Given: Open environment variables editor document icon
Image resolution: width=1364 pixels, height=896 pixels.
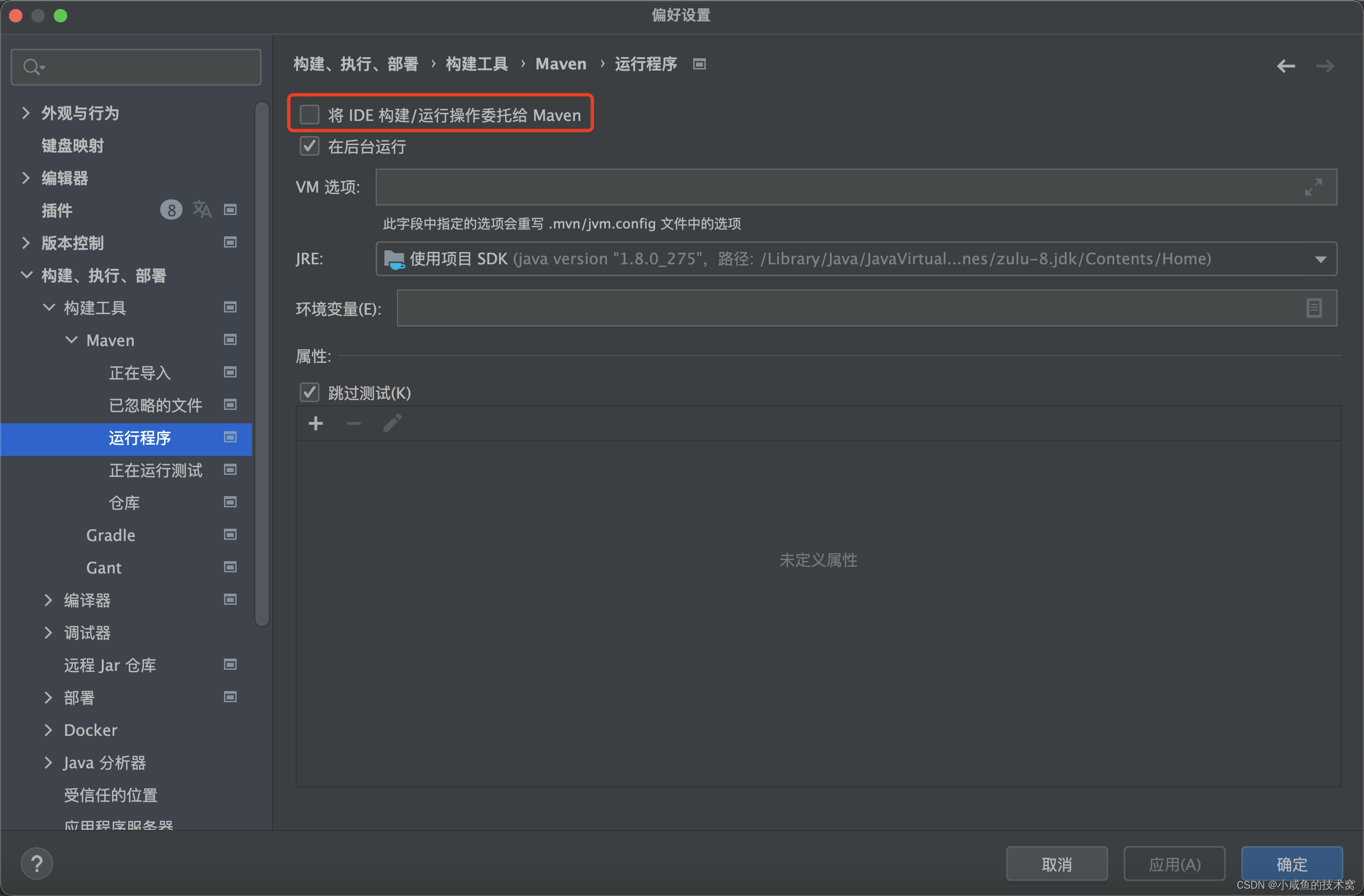Looking at the screenshot, I should (x=1314, y=308).
